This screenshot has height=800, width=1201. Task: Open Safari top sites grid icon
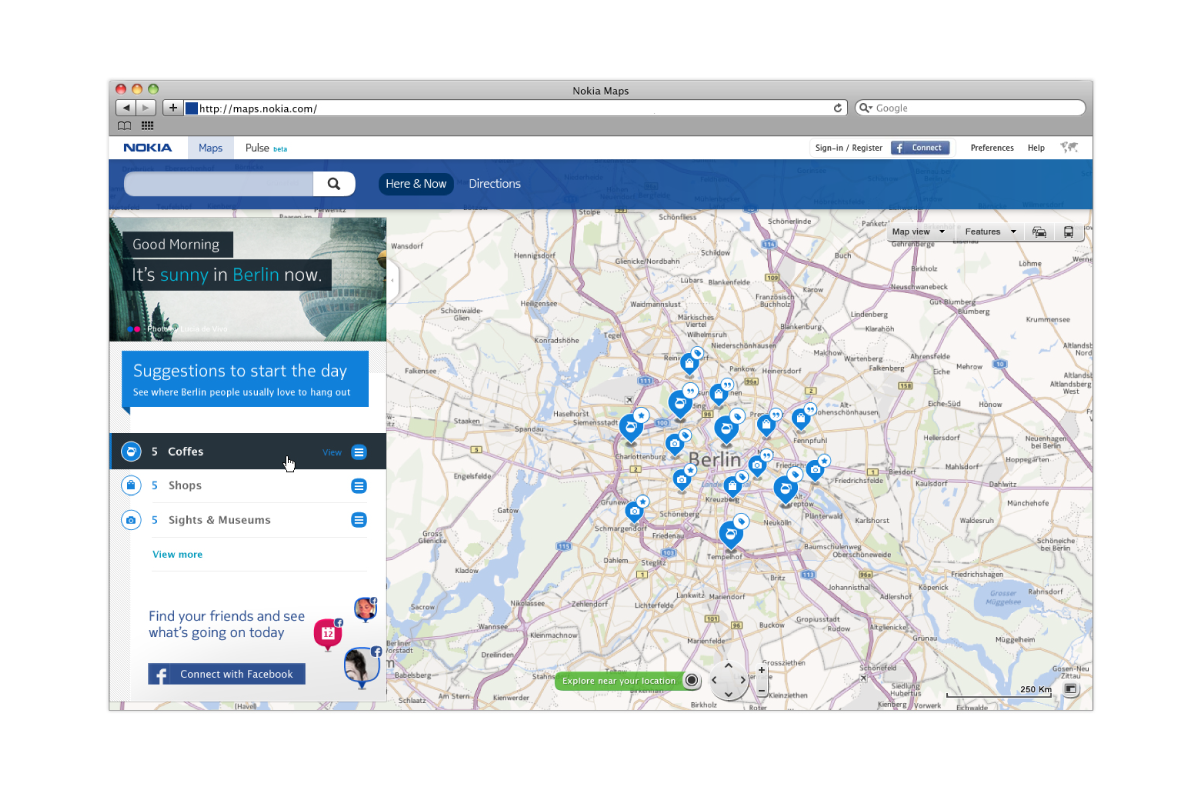[147, 126]
